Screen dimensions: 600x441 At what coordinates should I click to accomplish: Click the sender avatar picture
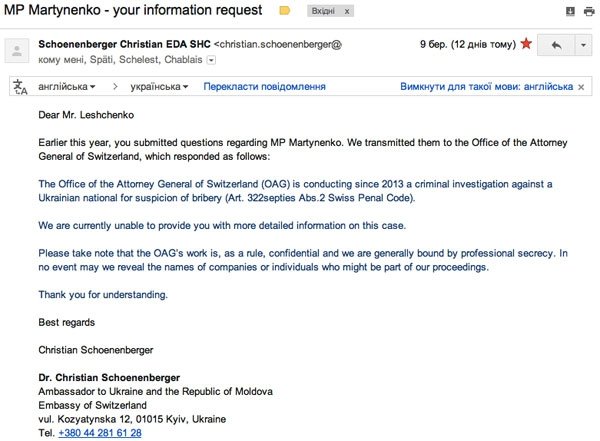17,52
